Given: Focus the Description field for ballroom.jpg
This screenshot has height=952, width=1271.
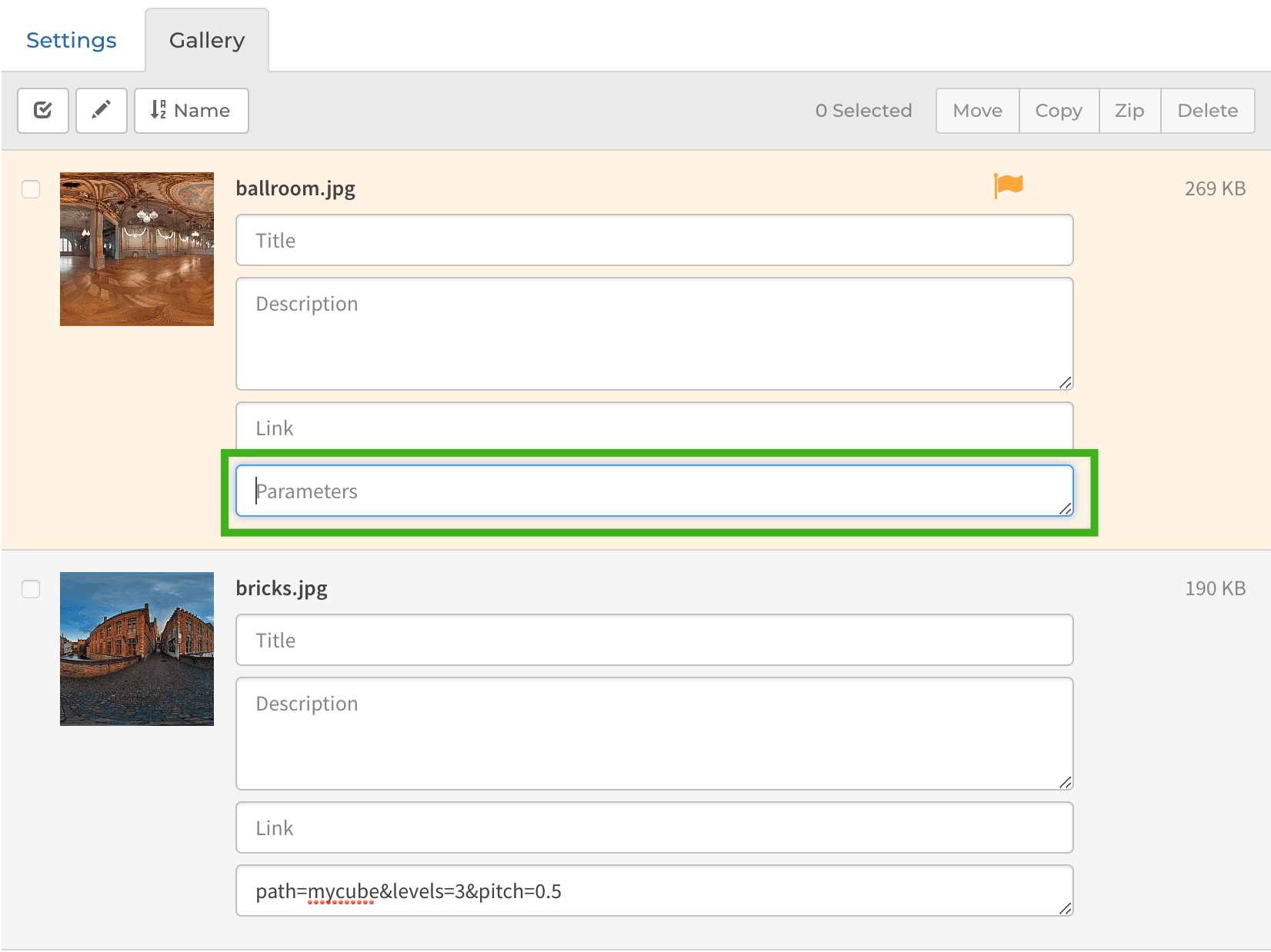Looking at the screenshot, I should point(655,334).
